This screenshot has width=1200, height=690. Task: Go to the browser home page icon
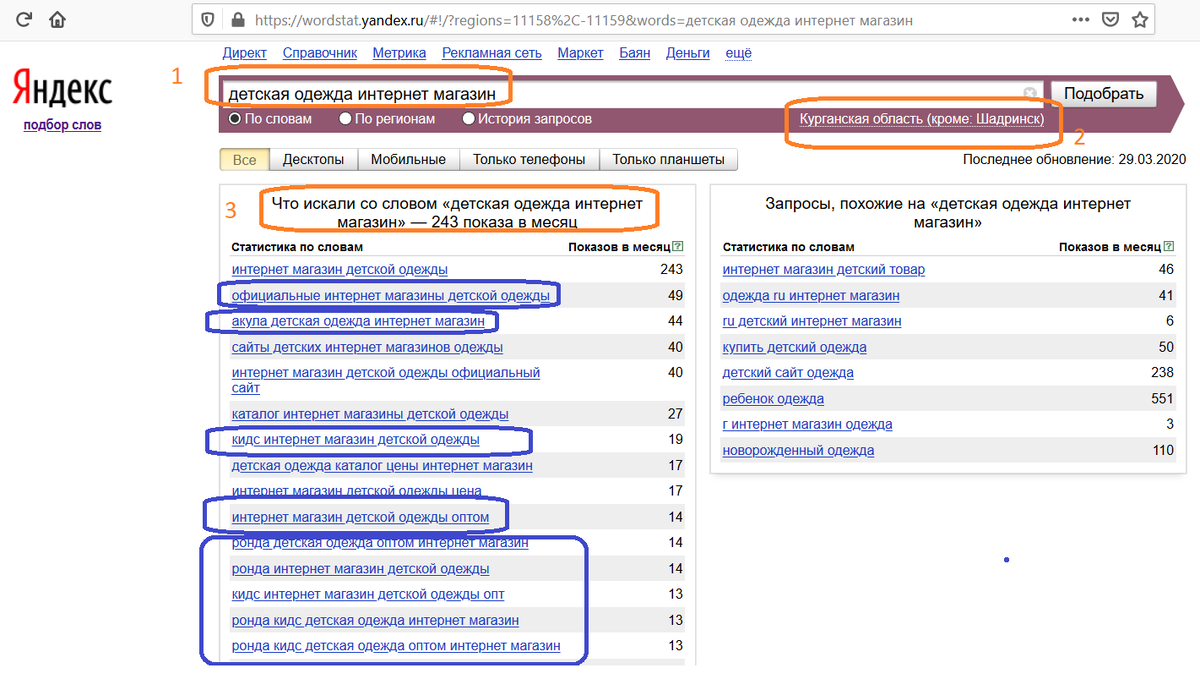[x=58, y=19]
